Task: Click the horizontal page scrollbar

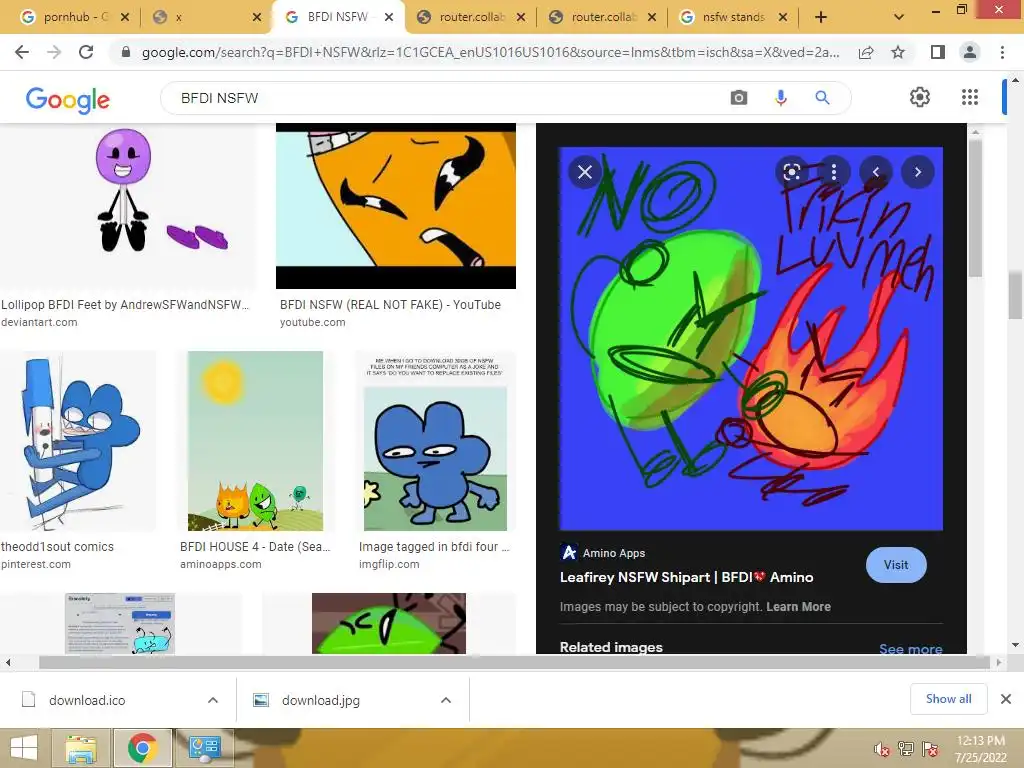Action: click(x=515, y=662)
